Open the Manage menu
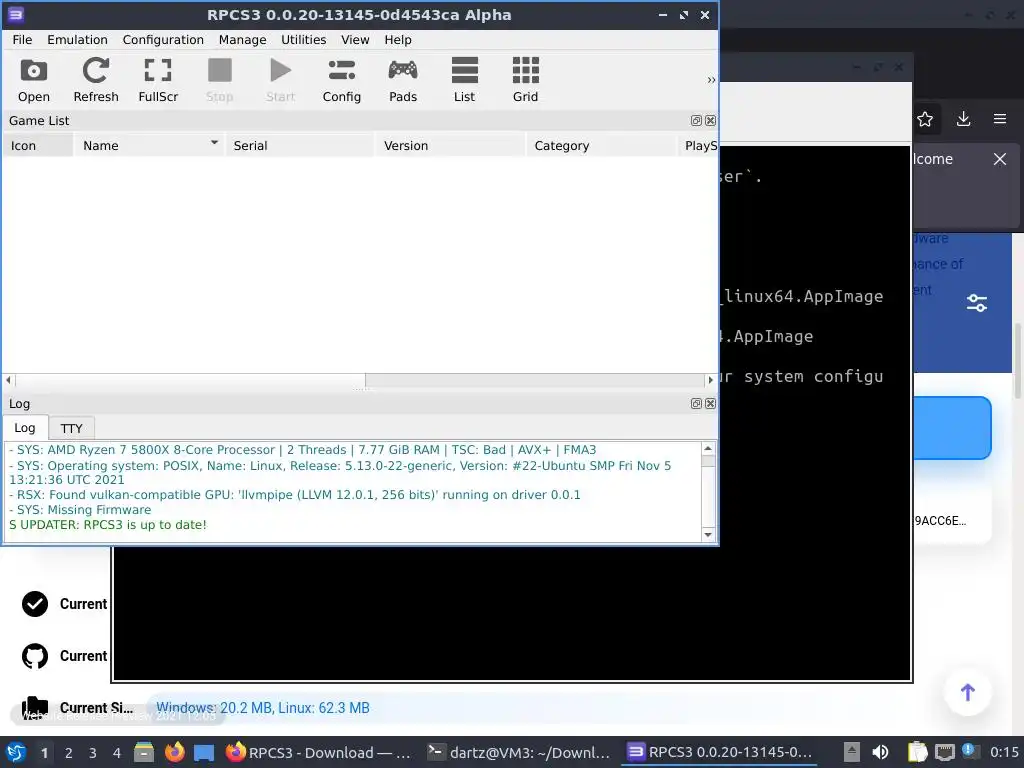Image resolution: width=1024 pixels, height=768 pixels. pyautogui.click(x=242, y=40)
